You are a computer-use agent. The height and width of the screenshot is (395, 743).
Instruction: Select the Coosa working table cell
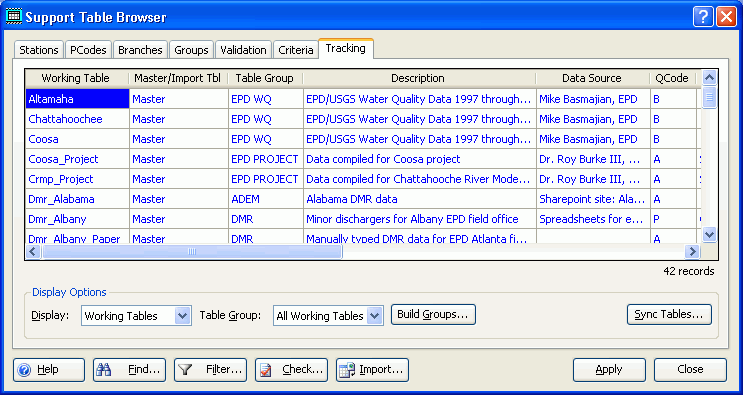click(x=77, y=139)
